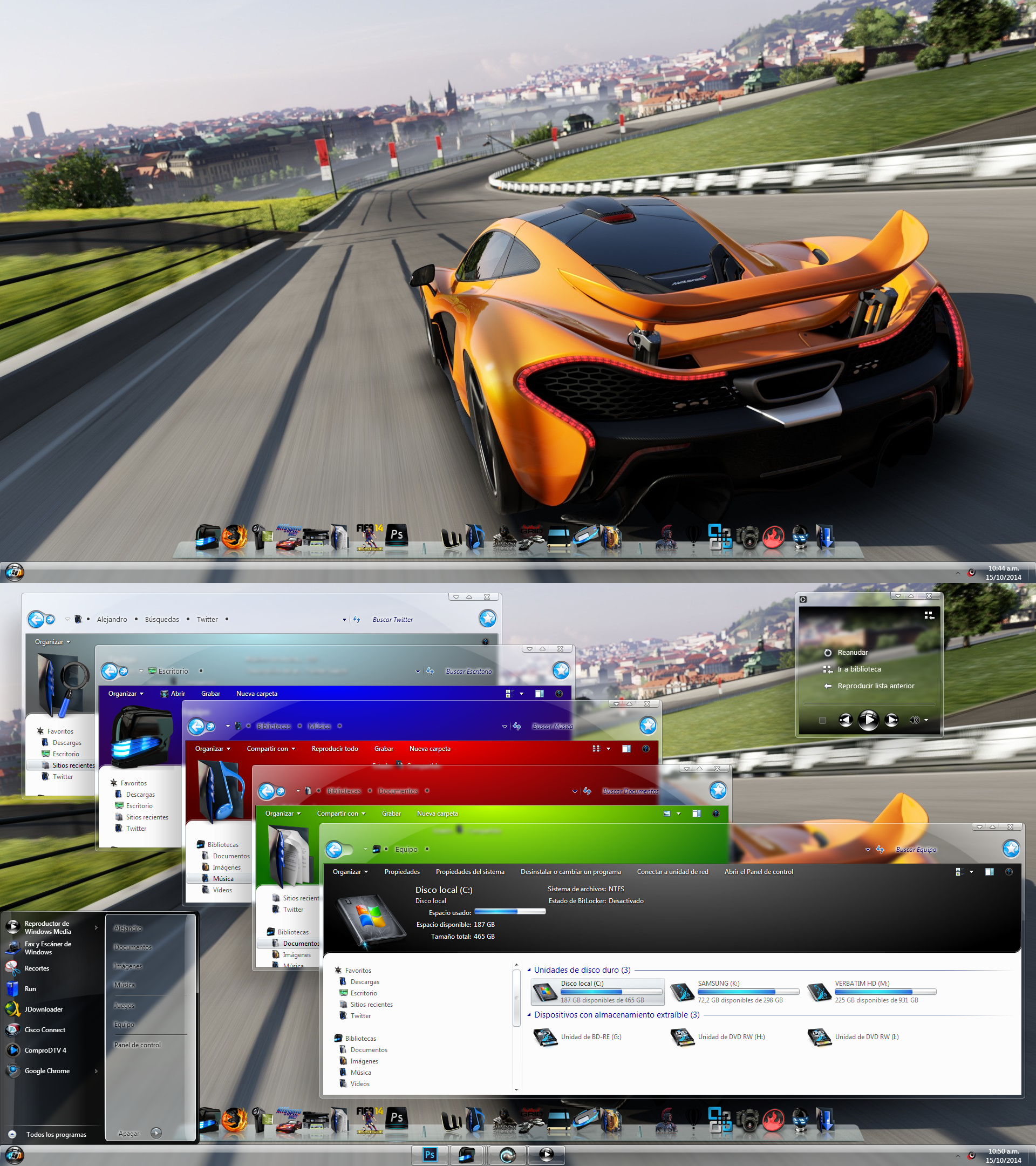1036x1166 pixels.
Task: Launch Need for Speed in upper desktop dock
Action: [289, 537]
